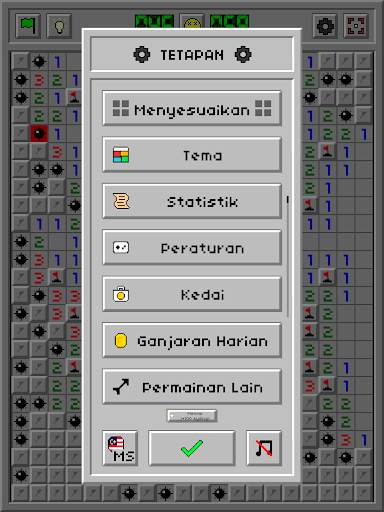
Task: Toggle flag mode with the green flag icon
Action: [28, 26]
